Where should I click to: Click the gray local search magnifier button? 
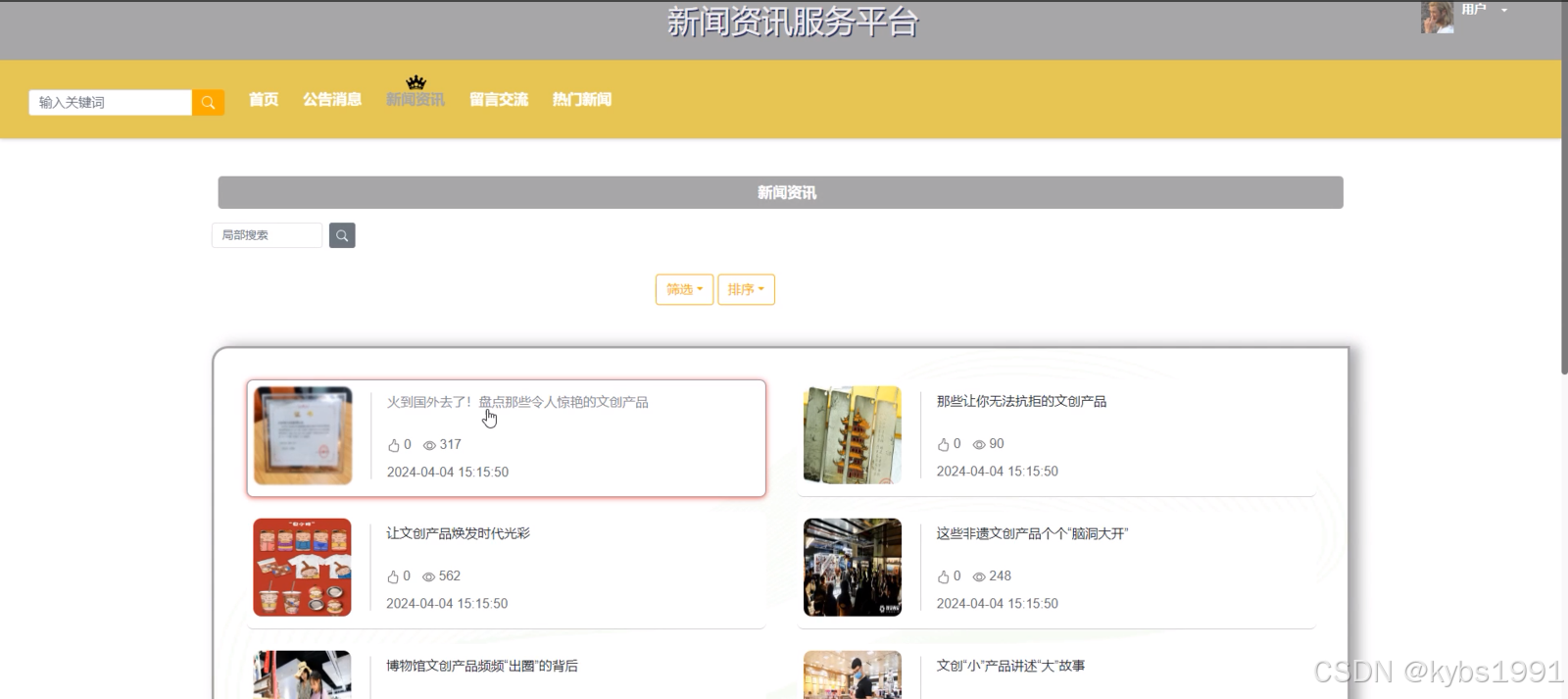pyautogui.click(x=342, y=235)
